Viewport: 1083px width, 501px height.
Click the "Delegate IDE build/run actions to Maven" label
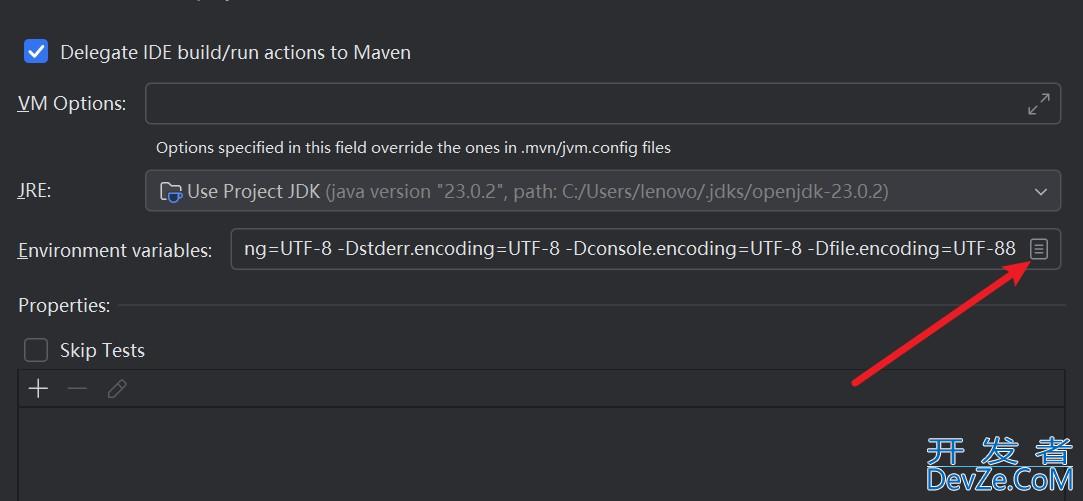click(235, 52)
